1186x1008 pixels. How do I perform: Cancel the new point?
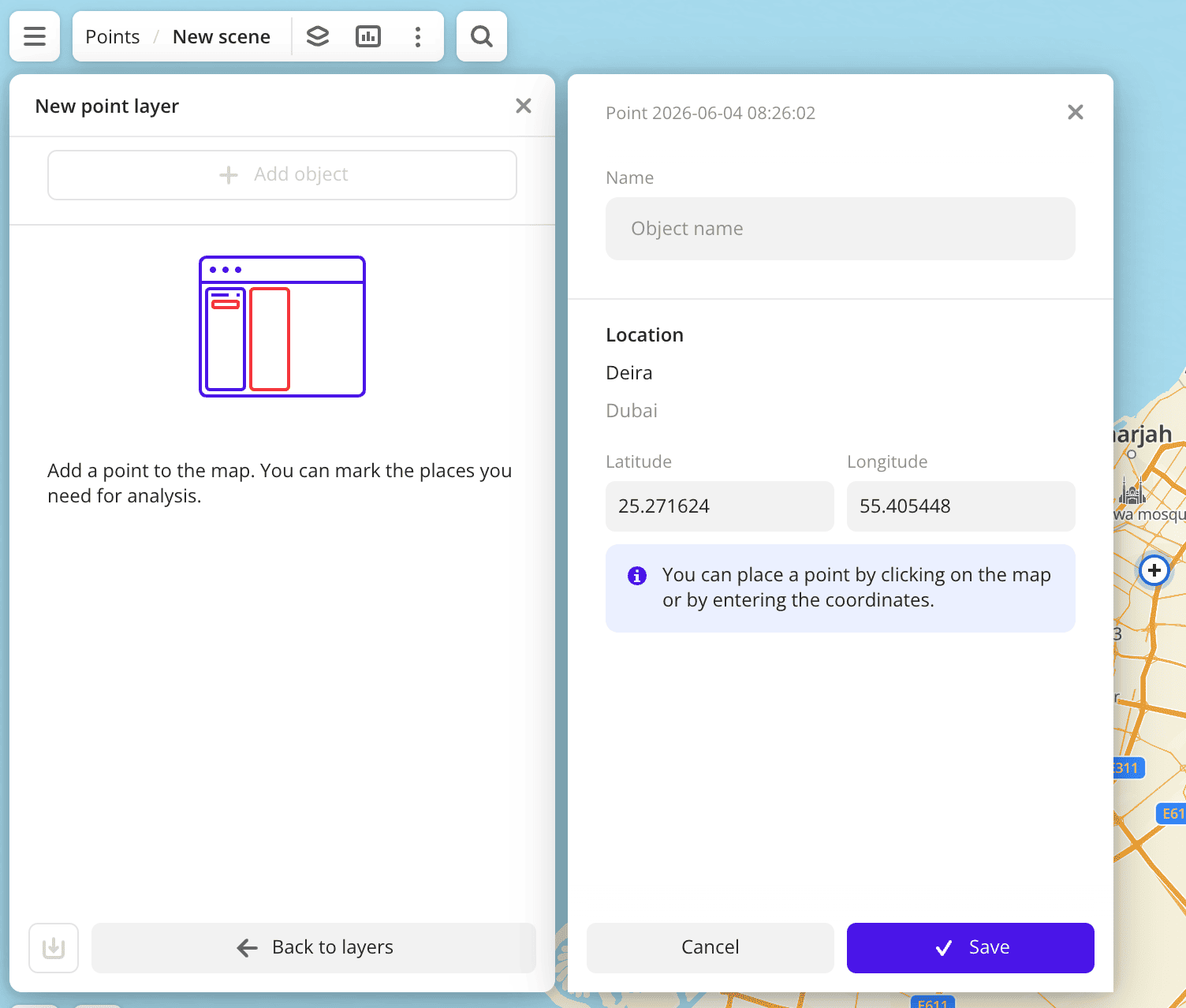tap(710, 947)
